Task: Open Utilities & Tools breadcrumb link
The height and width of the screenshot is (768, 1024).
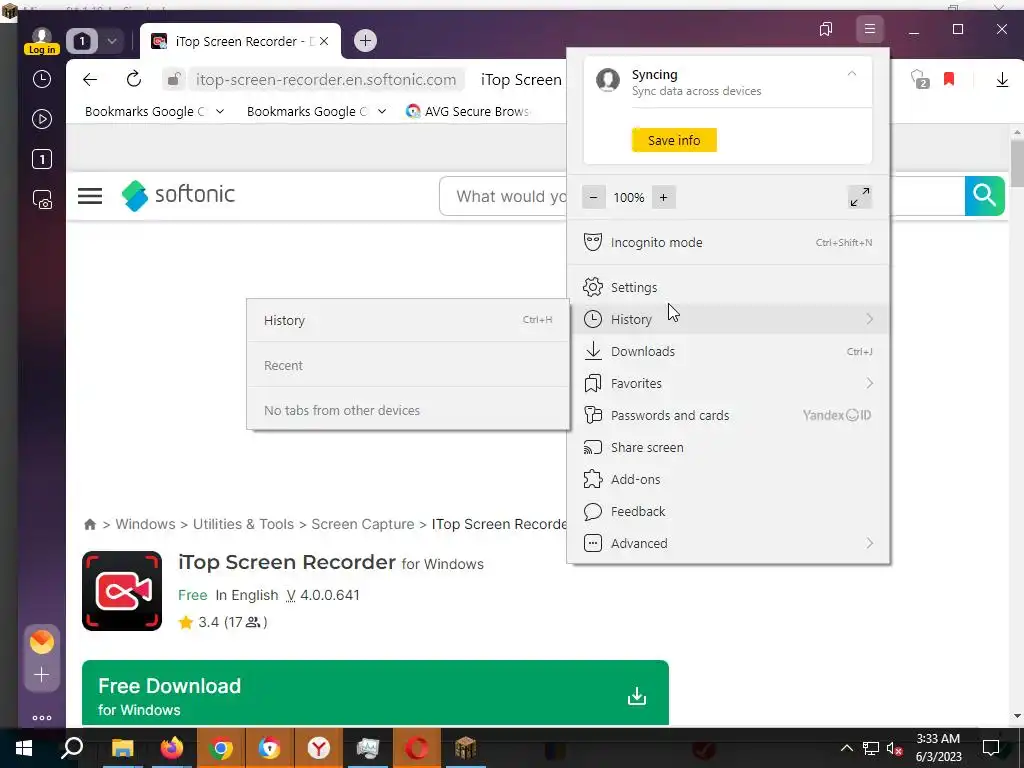Action: coord(243,524)
